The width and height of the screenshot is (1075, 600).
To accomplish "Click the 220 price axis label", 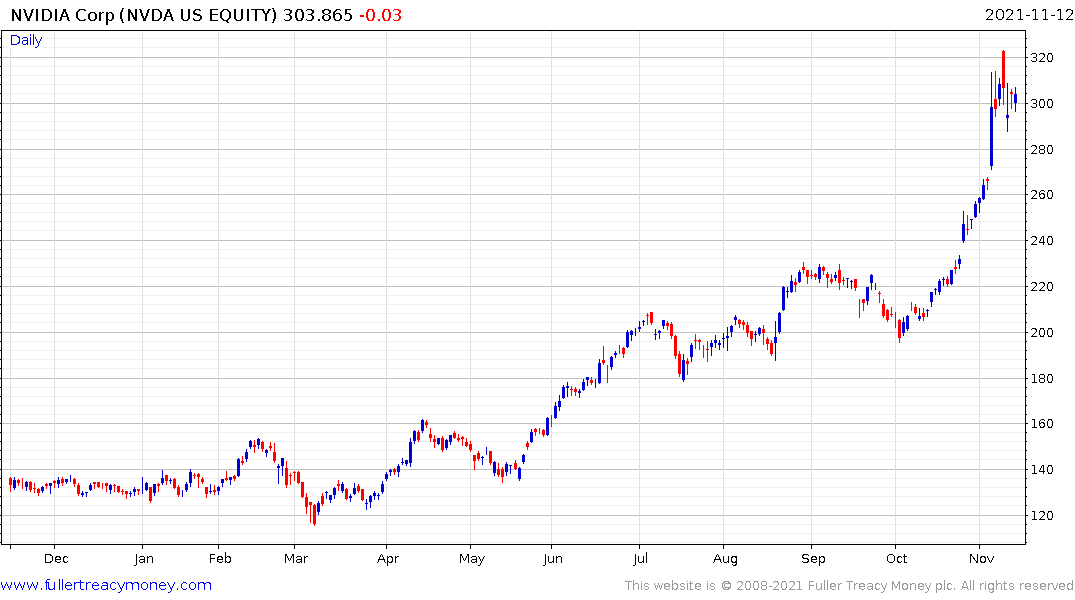I will click(x=1042, y=287).
